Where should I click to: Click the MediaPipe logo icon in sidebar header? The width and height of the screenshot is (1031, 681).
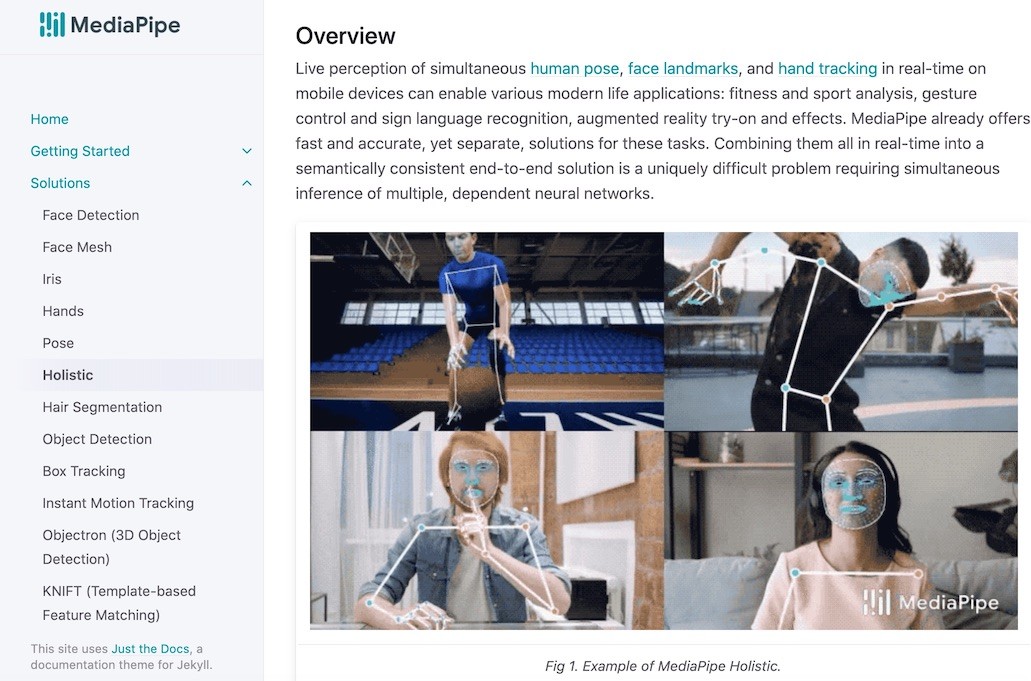52,24
